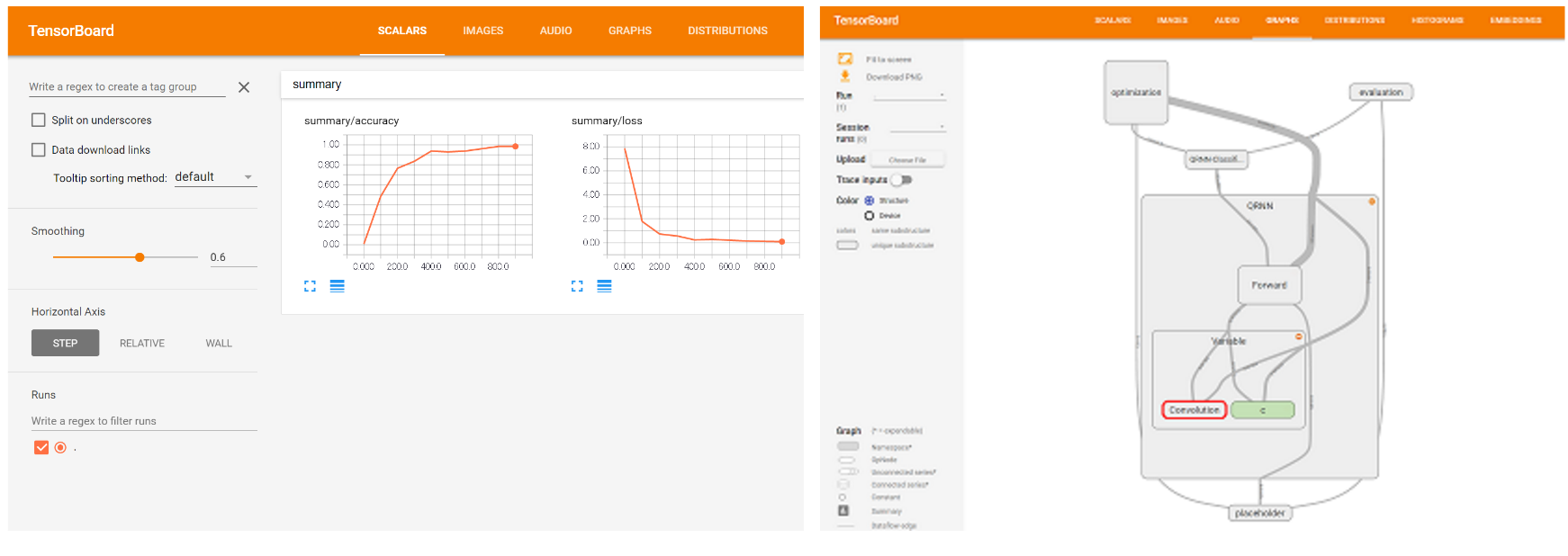Select the green c node in graph

[x=1262, y=409]
